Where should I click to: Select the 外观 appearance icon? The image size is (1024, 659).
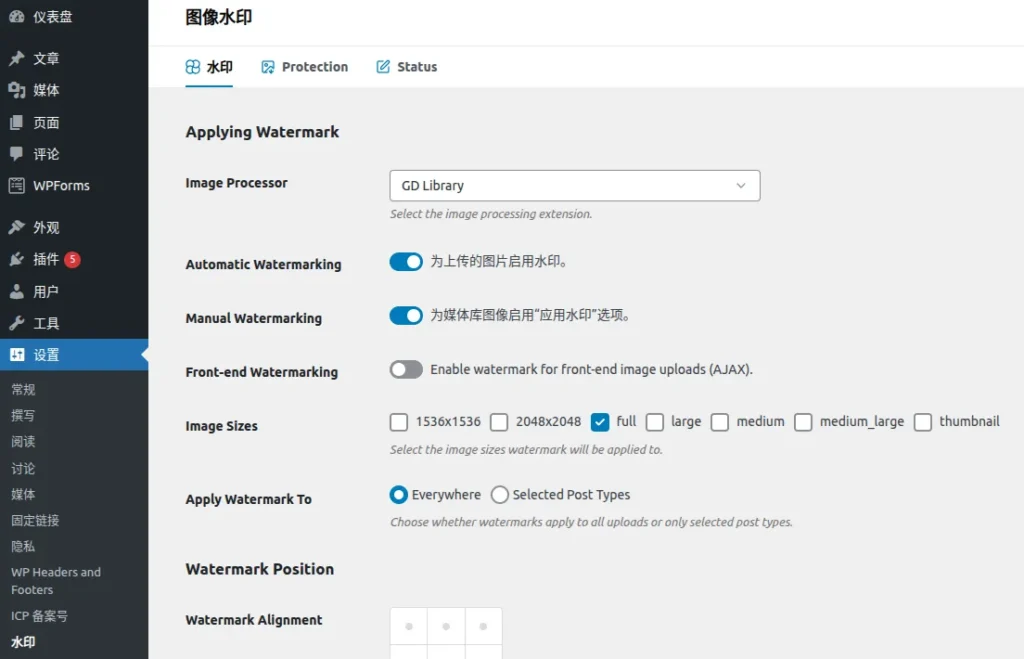coord(18,227)
